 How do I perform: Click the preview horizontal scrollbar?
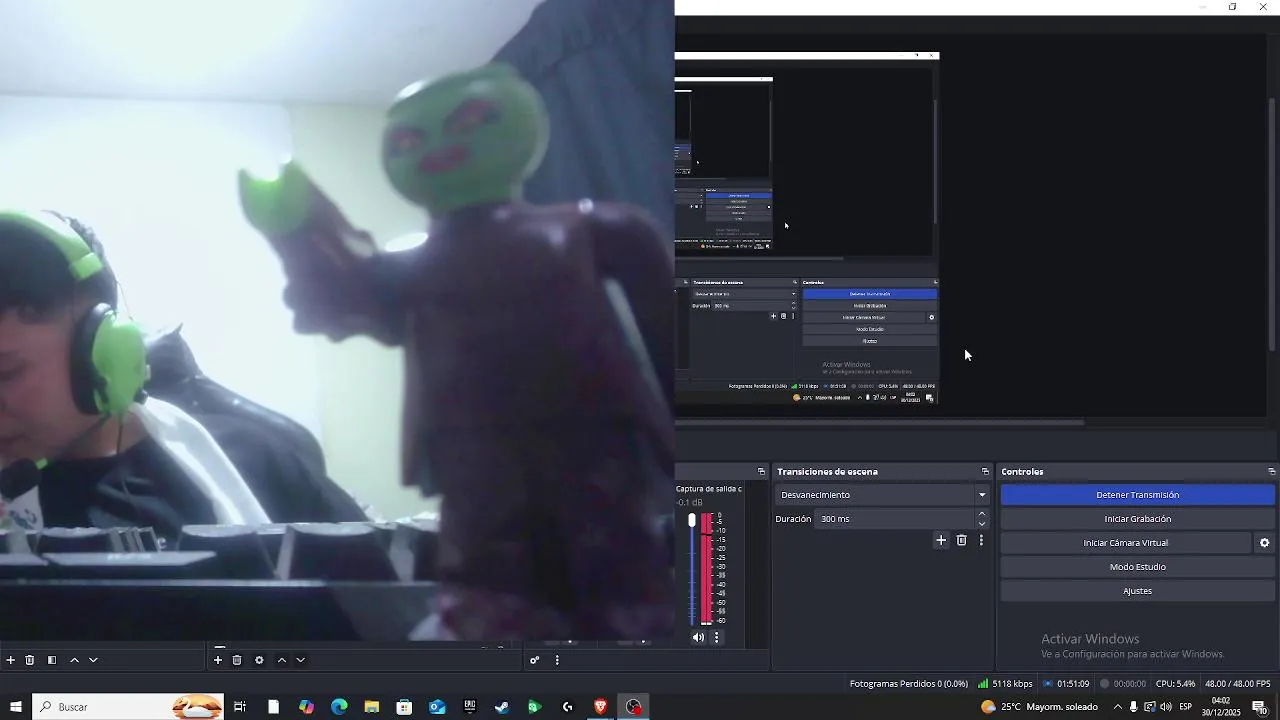[x=880, y=422]
